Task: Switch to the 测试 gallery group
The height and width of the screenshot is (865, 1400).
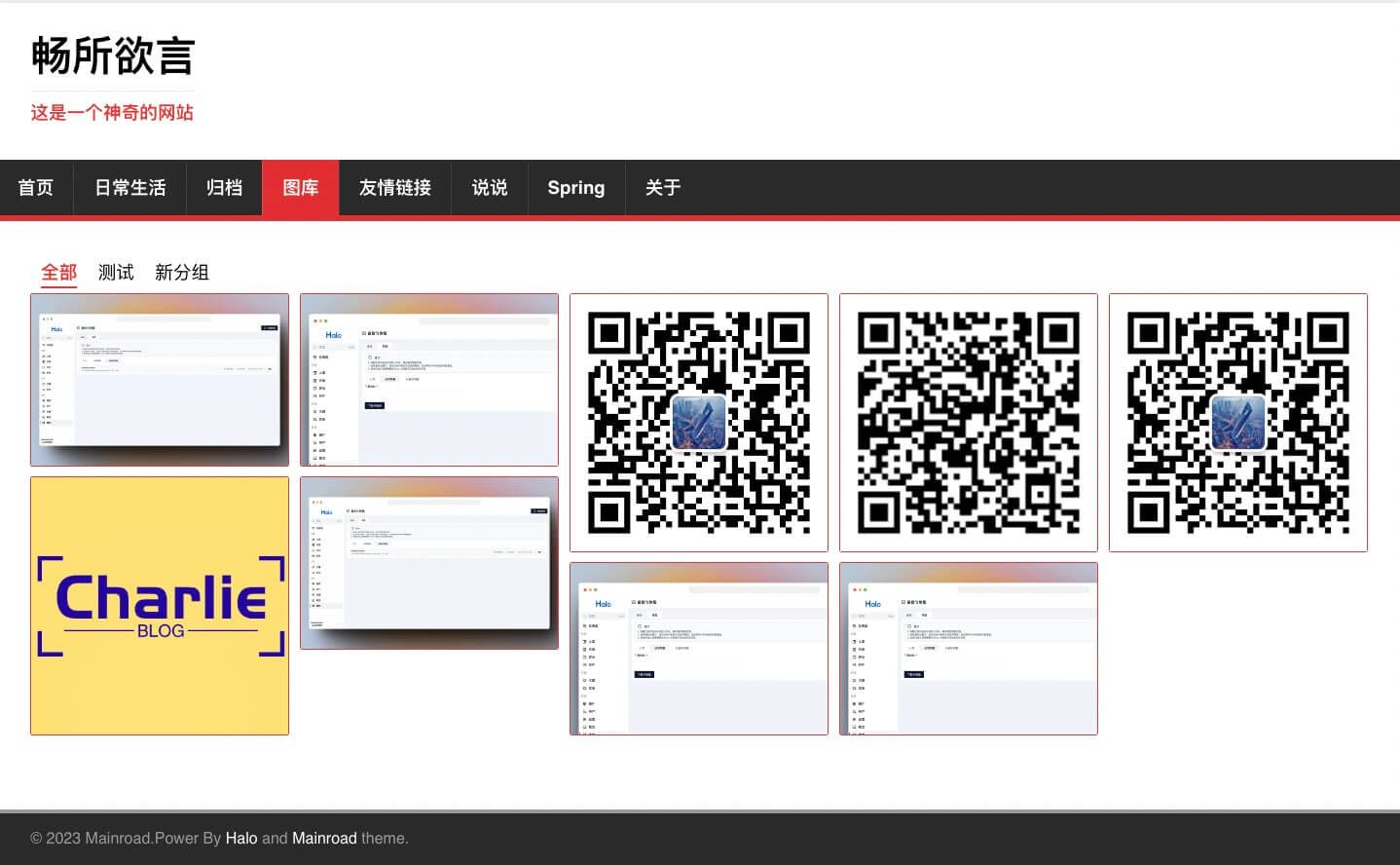Action: [116, 273]
